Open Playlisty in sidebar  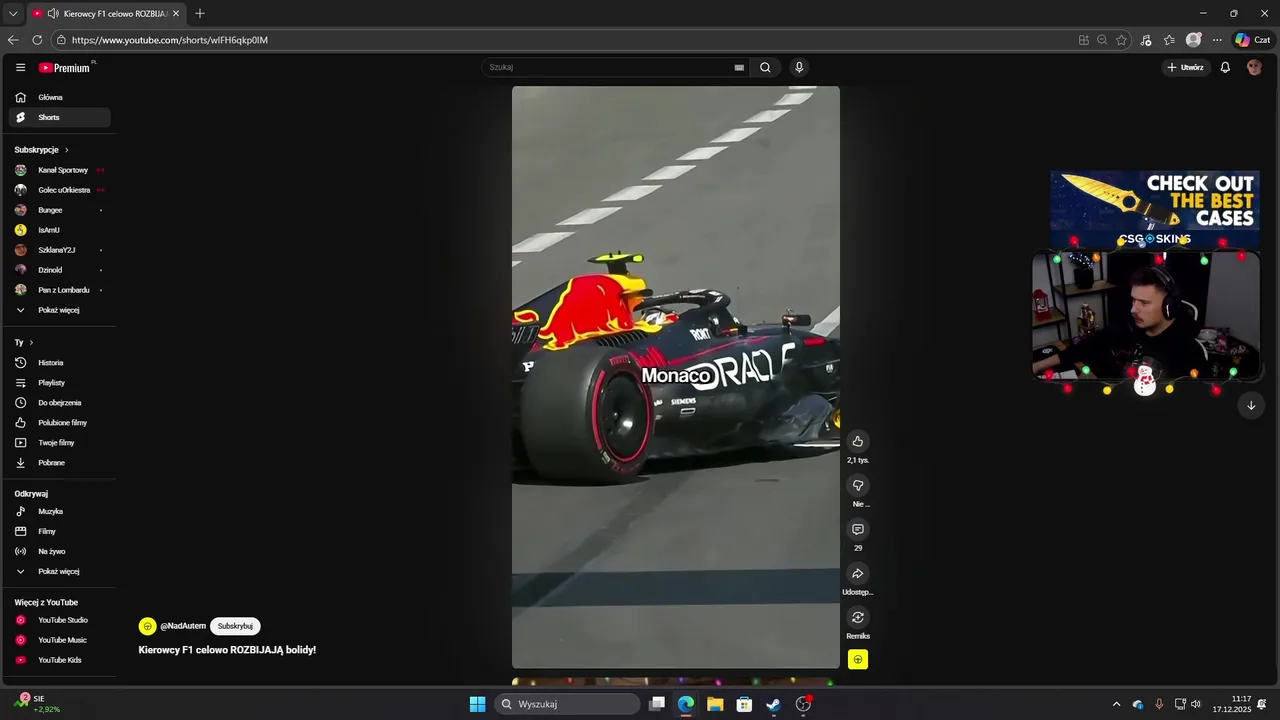(60, 383)
